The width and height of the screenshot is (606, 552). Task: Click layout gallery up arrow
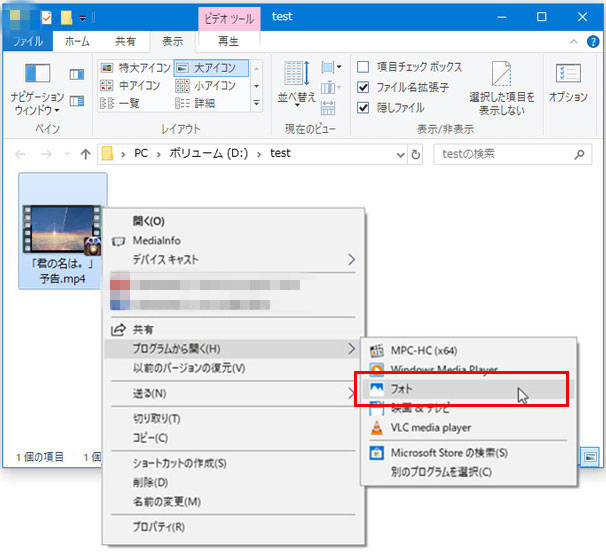click(x=257, y=69)
